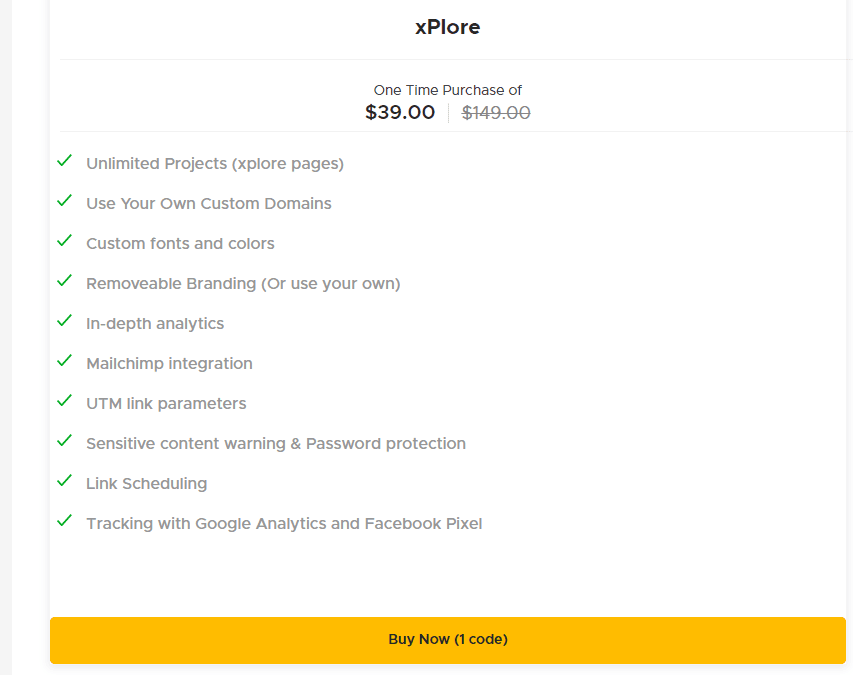Click the In-depth analytics feature text
Image resolution: width=853 pixels, height=675 pixels.
pos(155,323)
